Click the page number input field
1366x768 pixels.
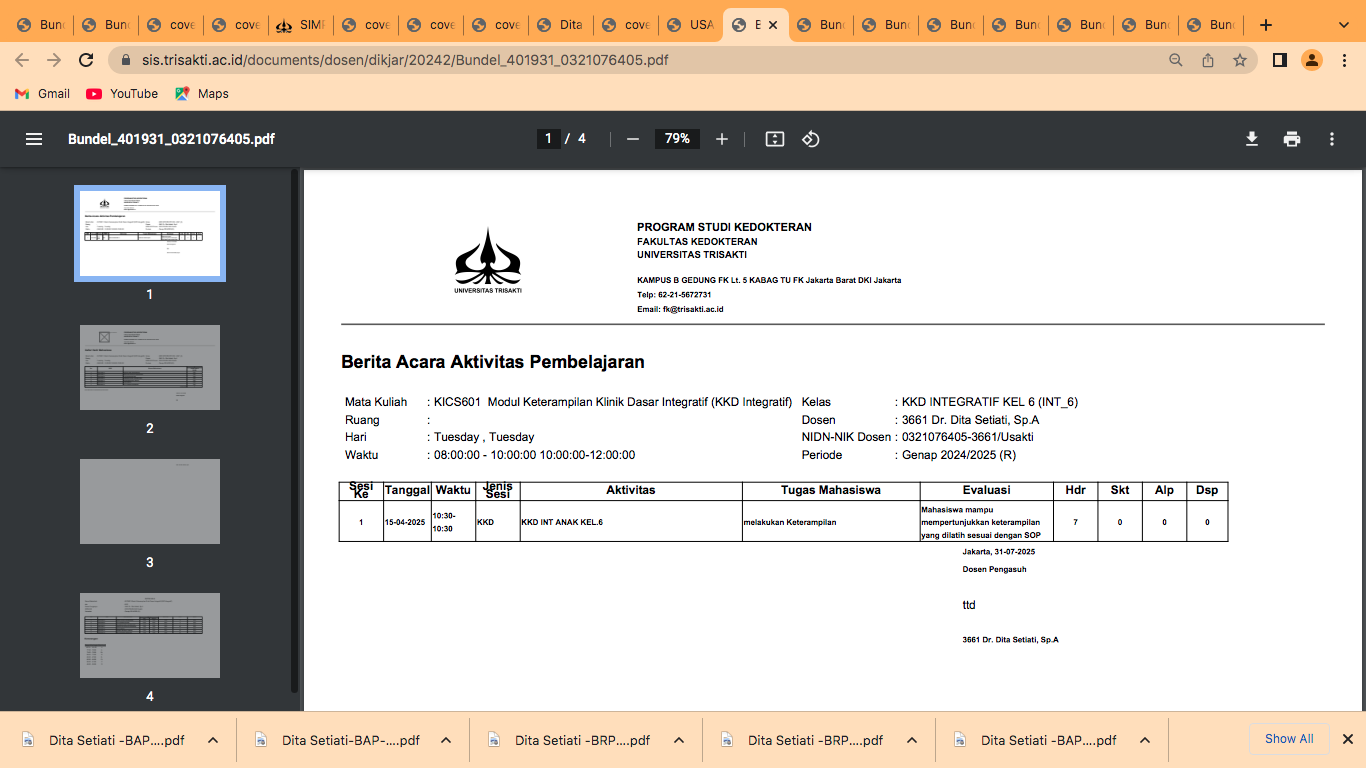coord(548,139)
